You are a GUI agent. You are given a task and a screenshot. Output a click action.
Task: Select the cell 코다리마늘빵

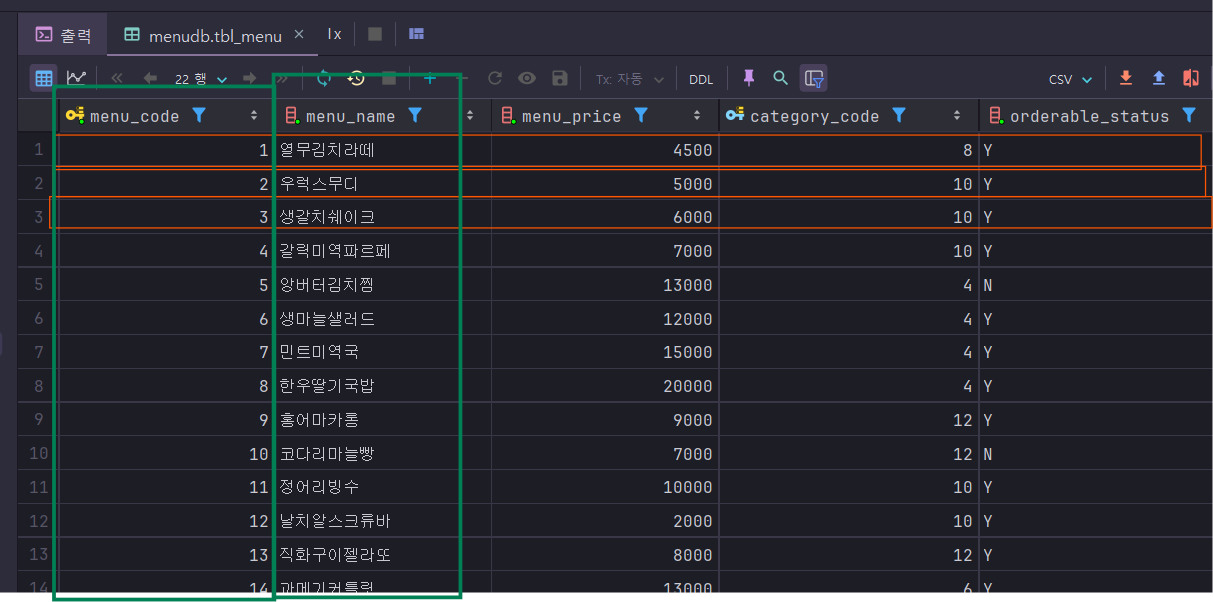tap(383, 454)
